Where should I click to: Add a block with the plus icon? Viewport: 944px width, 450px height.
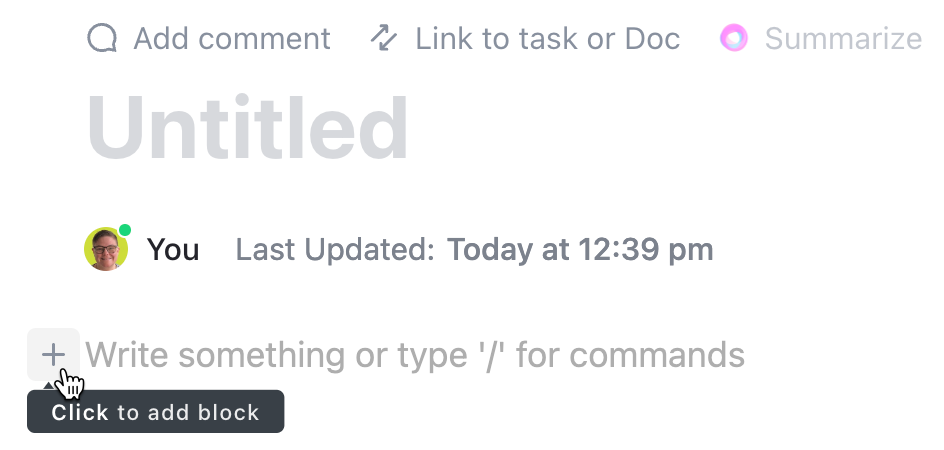pos(53,354)
